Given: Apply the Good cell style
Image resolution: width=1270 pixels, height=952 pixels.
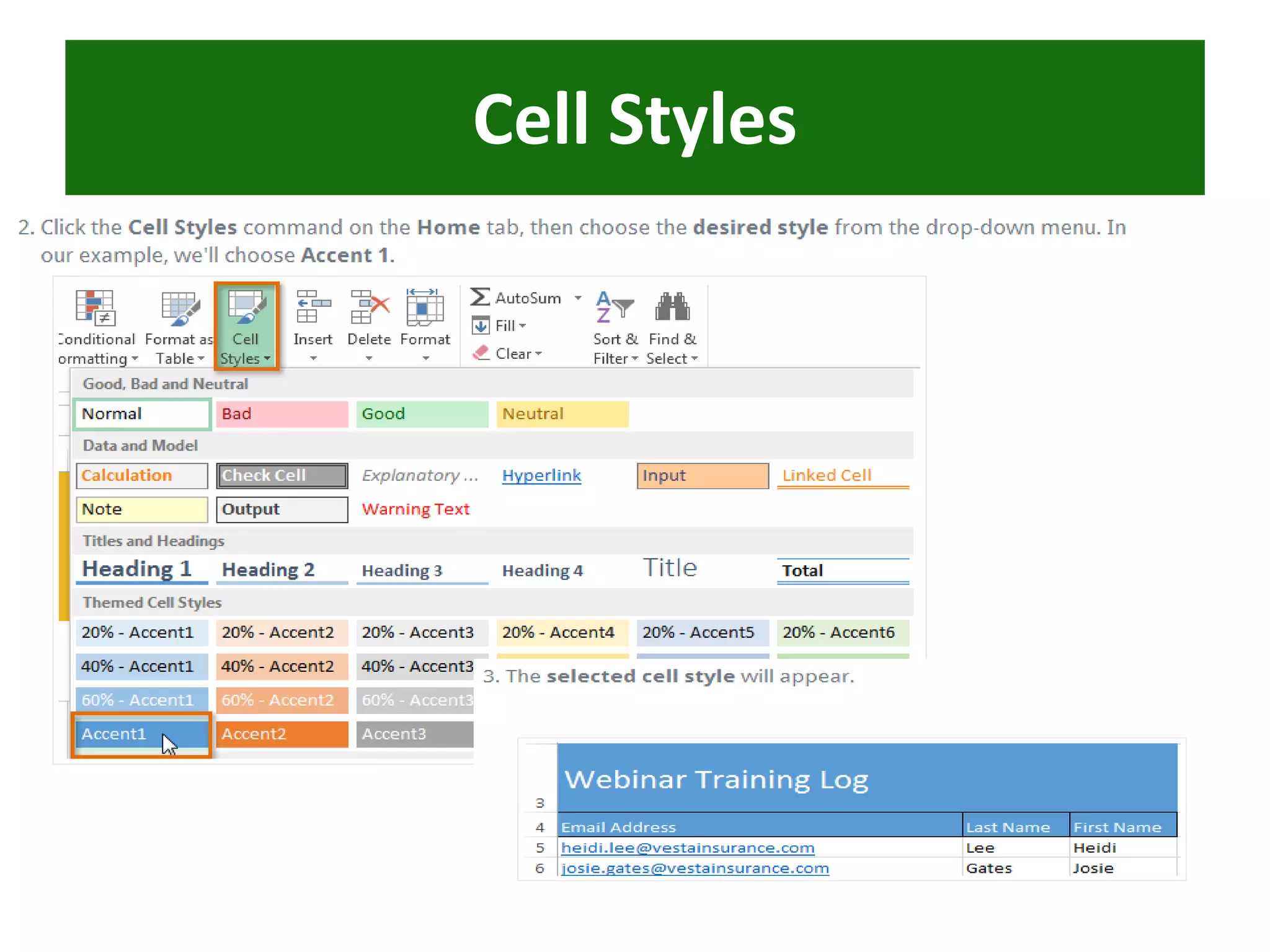Looking at the screenshot, I should tap(422, 414).
